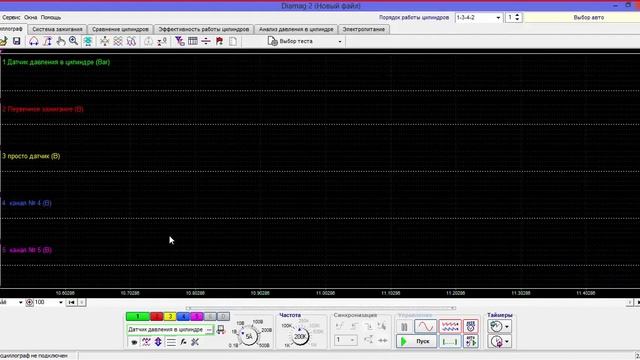640x360 pixels.
Task: Open the cylinder firing order 1-3-4-2 dropdown
Action: (498, 18)
